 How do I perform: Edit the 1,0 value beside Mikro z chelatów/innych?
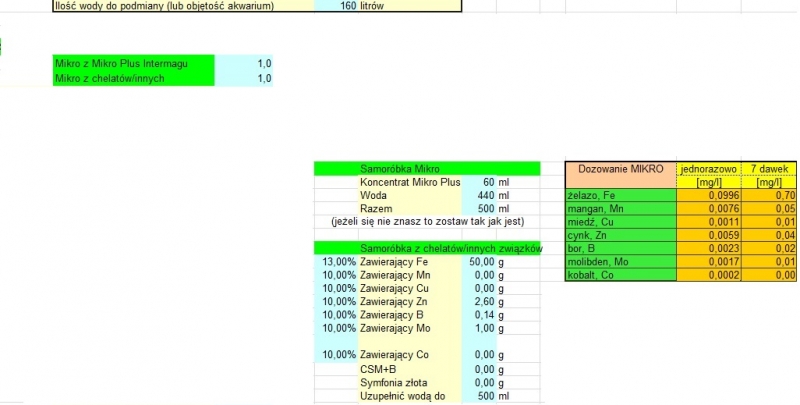[x=244, y=78]
